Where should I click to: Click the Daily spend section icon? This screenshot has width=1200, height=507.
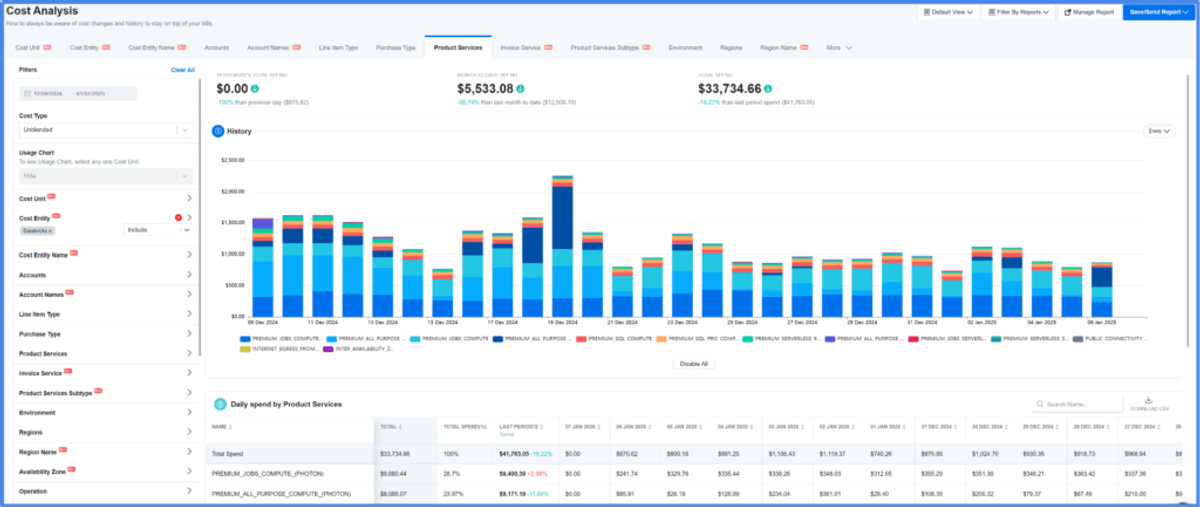(218, 404)
